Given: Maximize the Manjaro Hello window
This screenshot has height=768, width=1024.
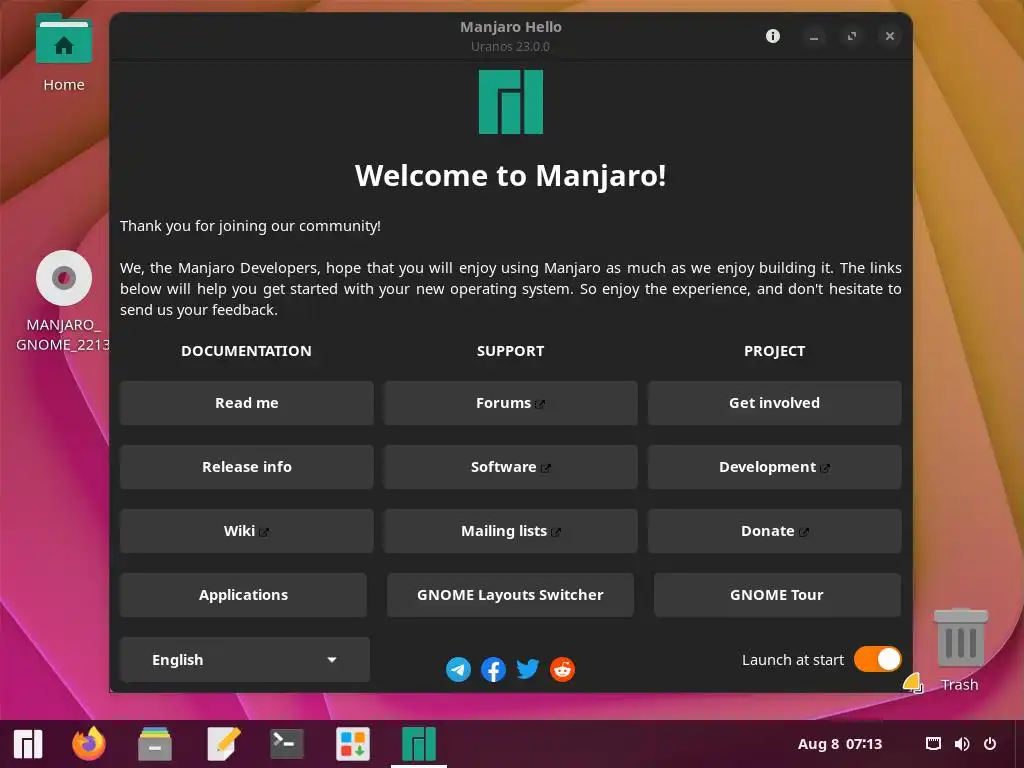Looking at the screenshot, I should pos(852,36).
